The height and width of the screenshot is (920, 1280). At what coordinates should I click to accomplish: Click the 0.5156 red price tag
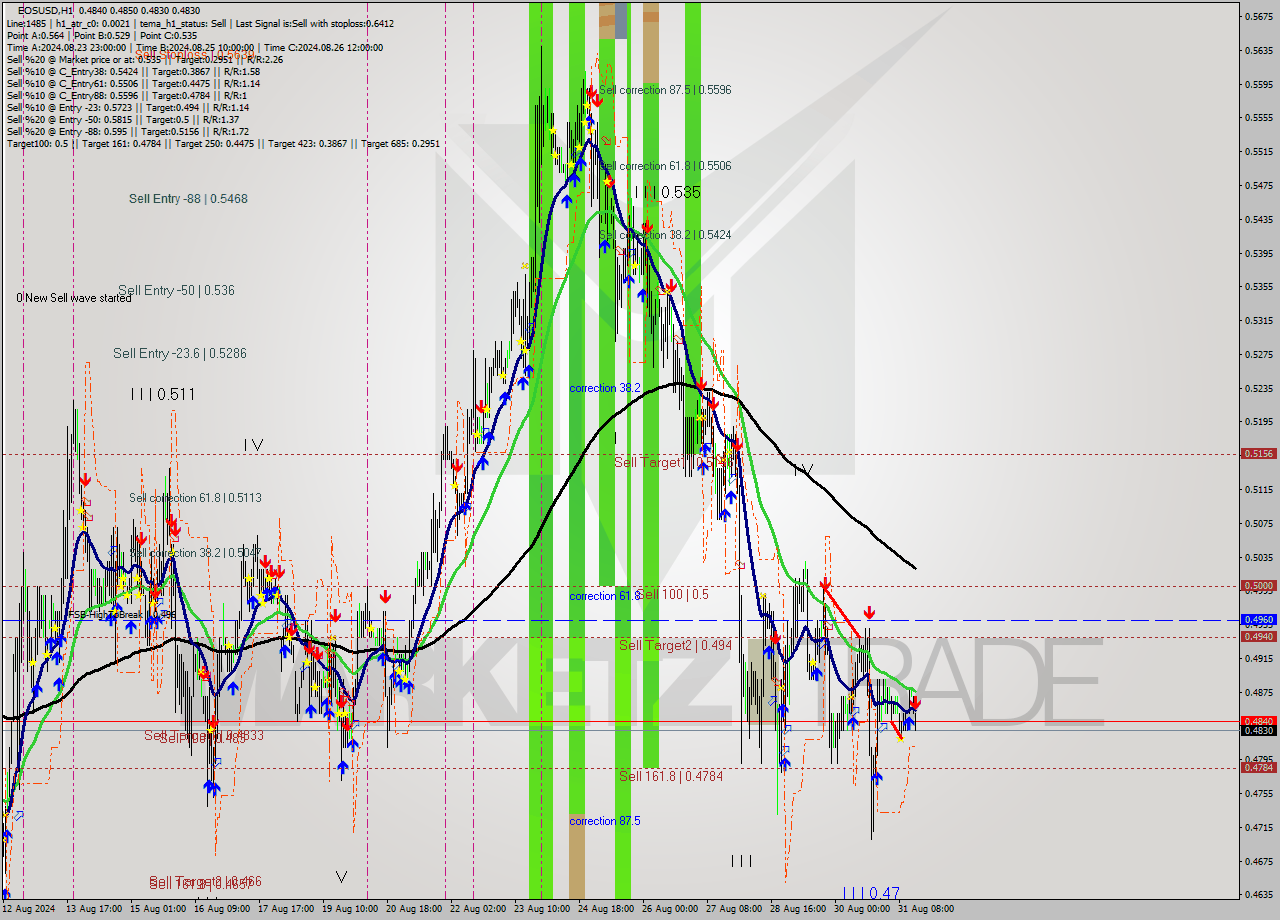coord(1258,453)
